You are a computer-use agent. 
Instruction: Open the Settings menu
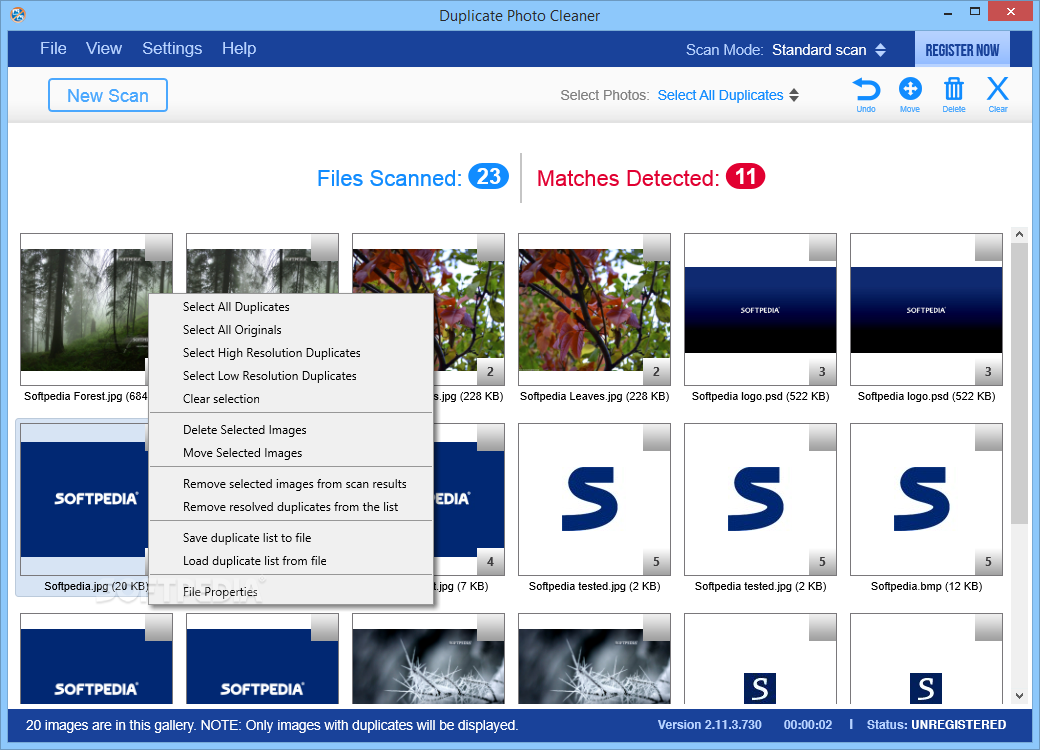pyautogui.click(x=172, y=48)
